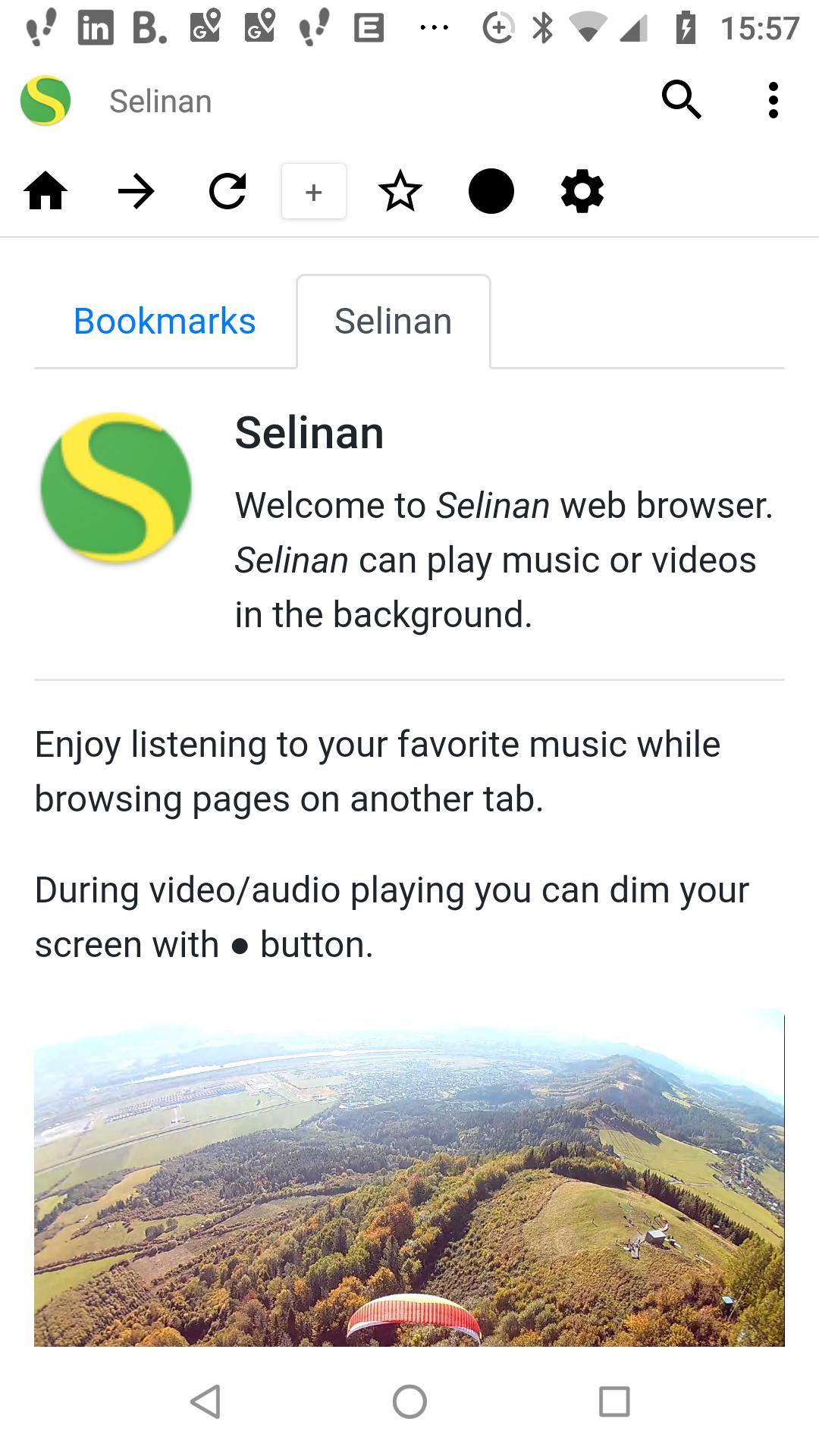
Task: Reload the page with the refresh icon
Action: [227, 191]
